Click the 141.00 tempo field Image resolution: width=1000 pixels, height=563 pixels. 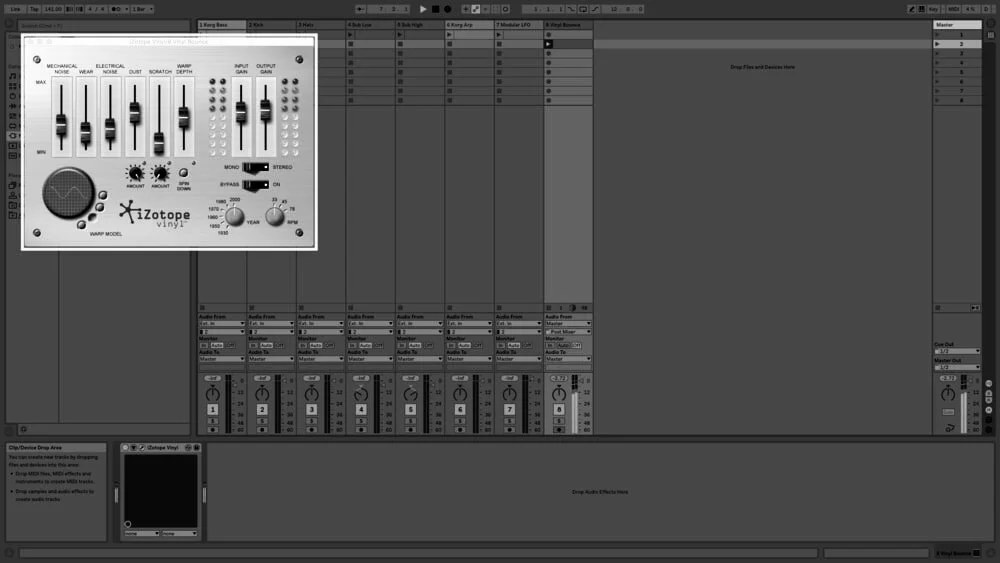(53, 9)
